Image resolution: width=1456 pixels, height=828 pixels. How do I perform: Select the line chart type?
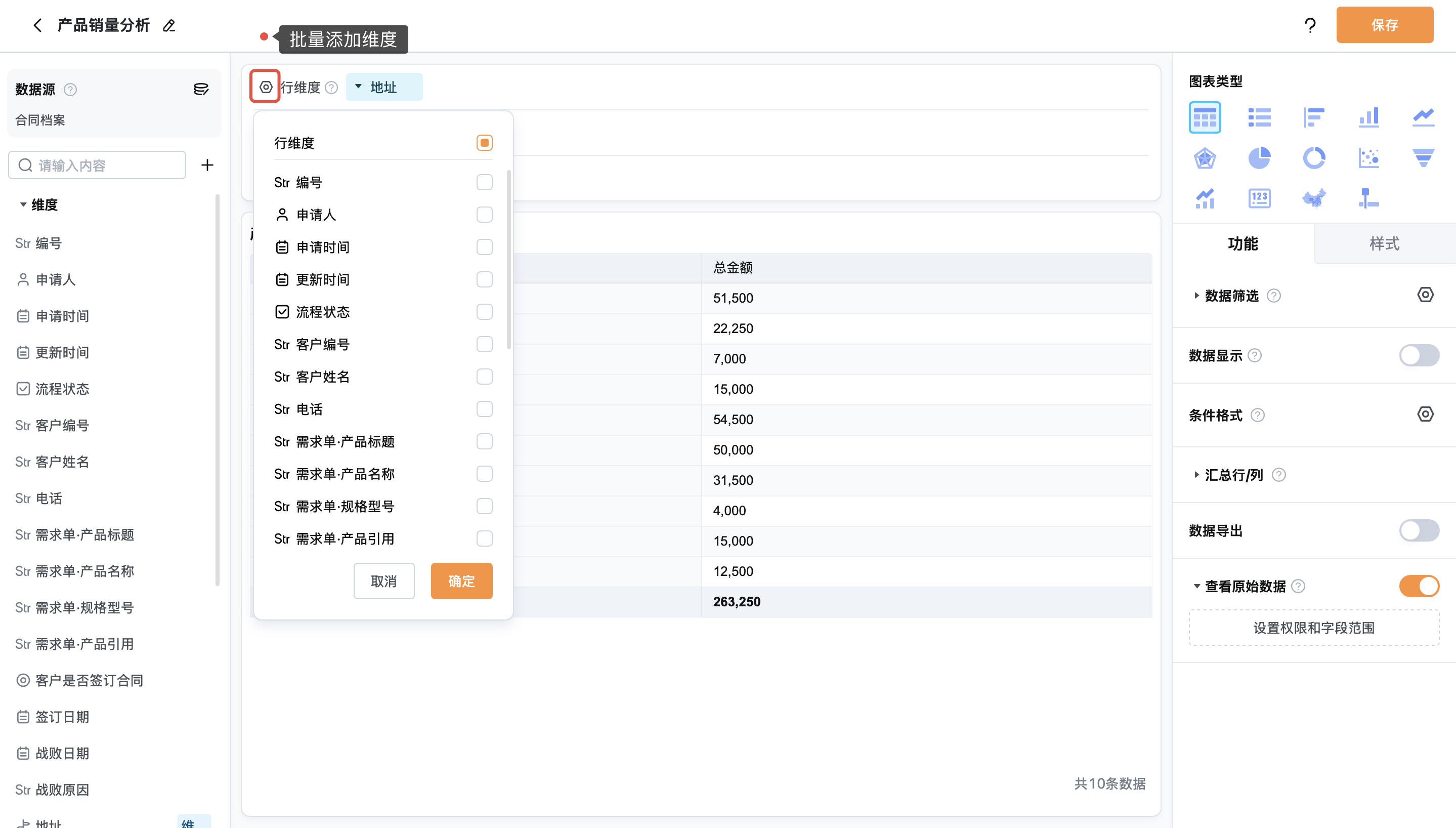pos(1423,117)
